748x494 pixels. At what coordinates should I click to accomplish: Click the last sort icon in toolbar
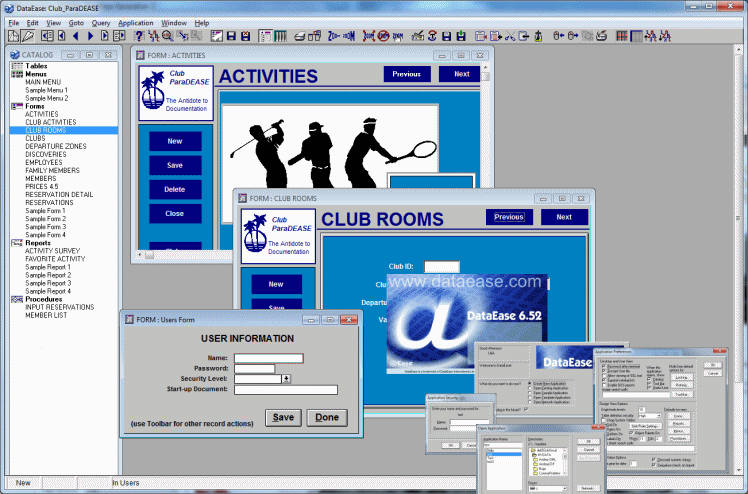click(x=665, y=36)
